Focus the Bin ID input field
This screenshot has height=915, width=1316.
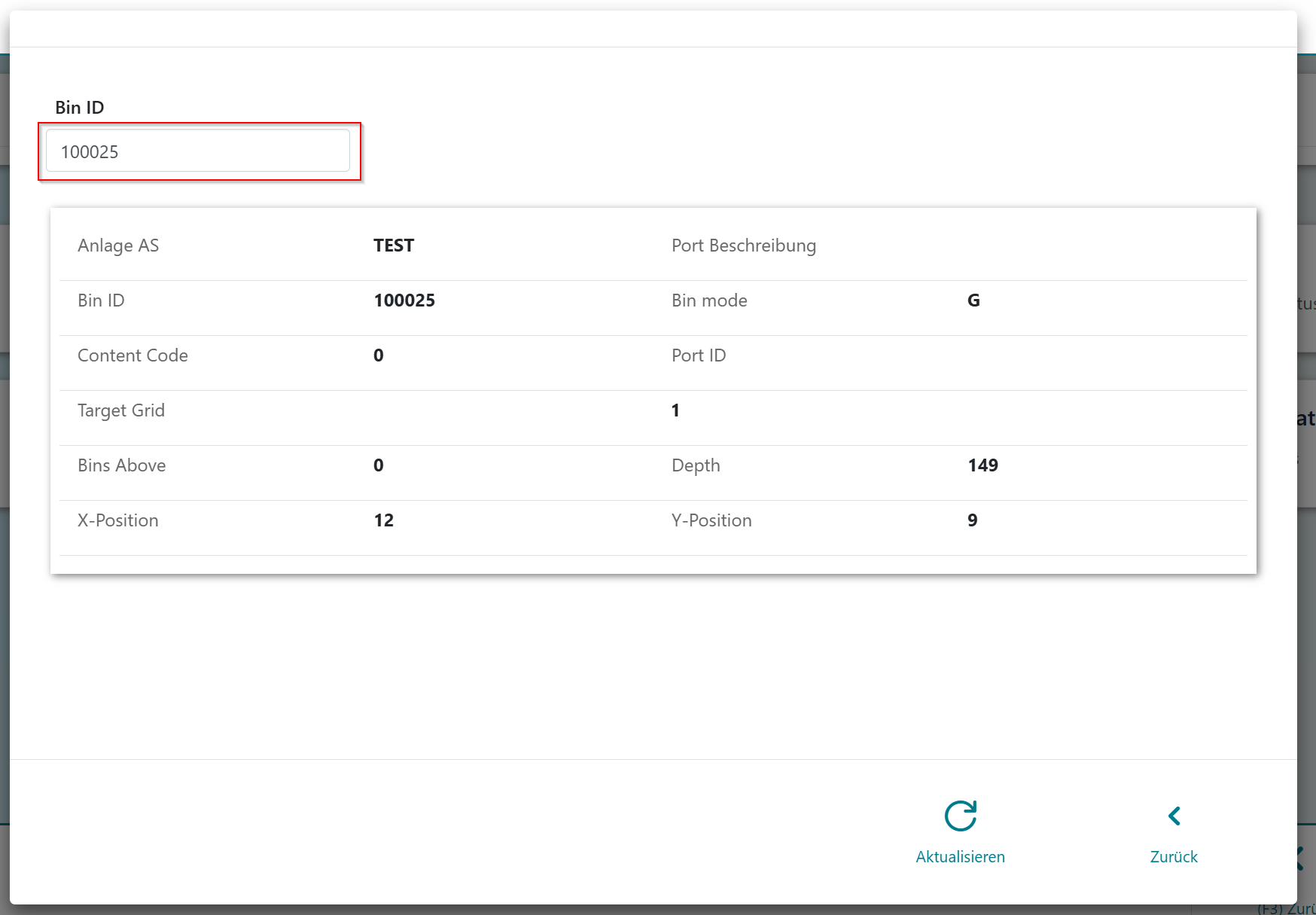click(x=198, y=151)
